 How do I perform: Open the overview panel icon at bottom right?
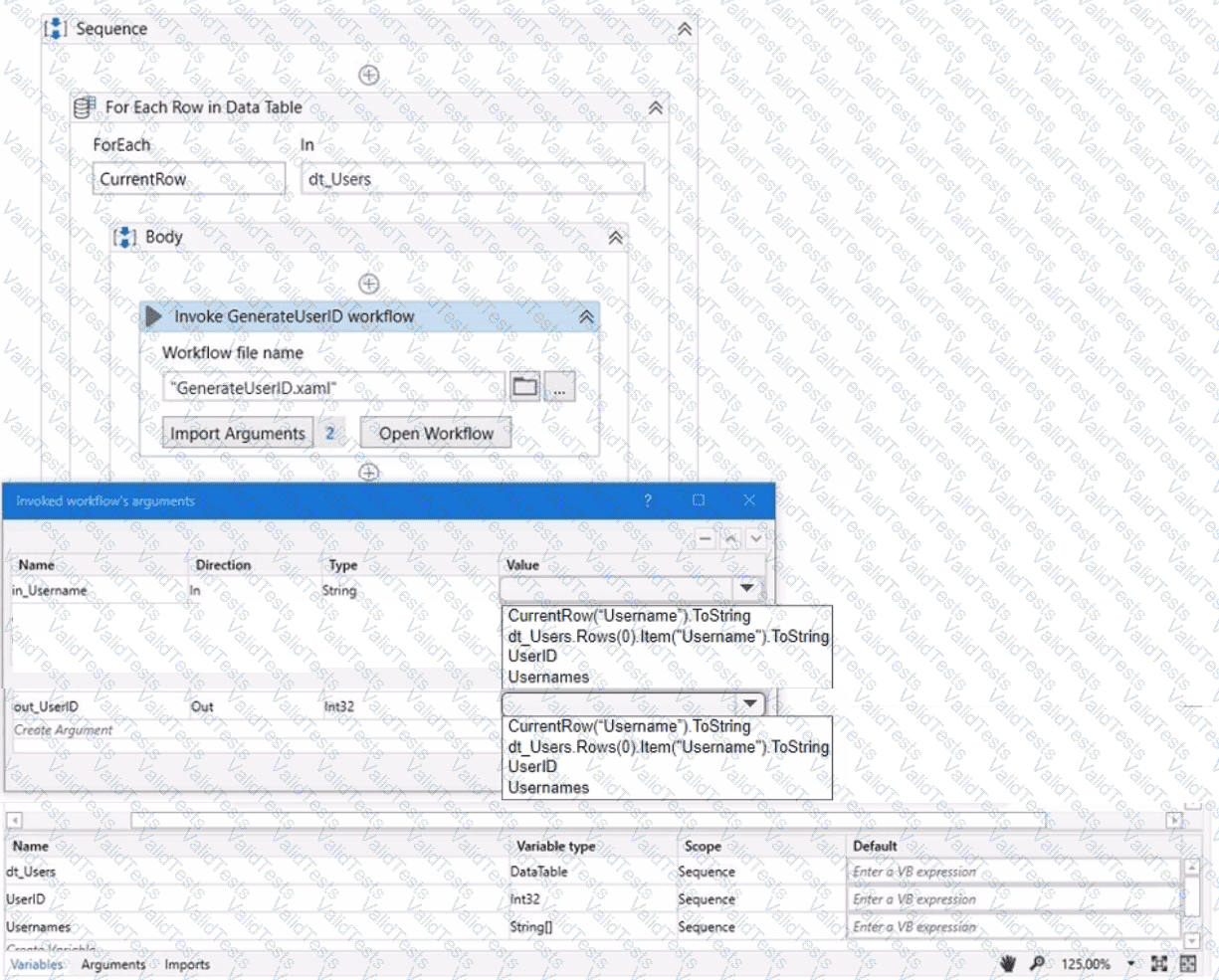1188,963
